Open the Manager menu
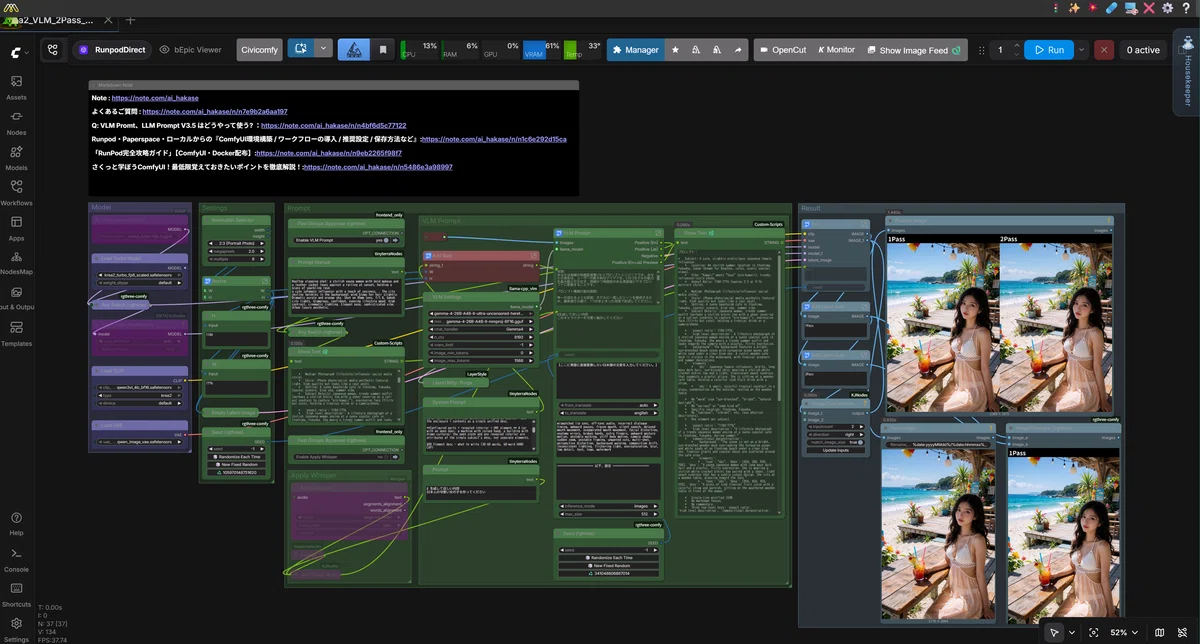The height and width of the screenshot is (644, 1200). (635, 49)
